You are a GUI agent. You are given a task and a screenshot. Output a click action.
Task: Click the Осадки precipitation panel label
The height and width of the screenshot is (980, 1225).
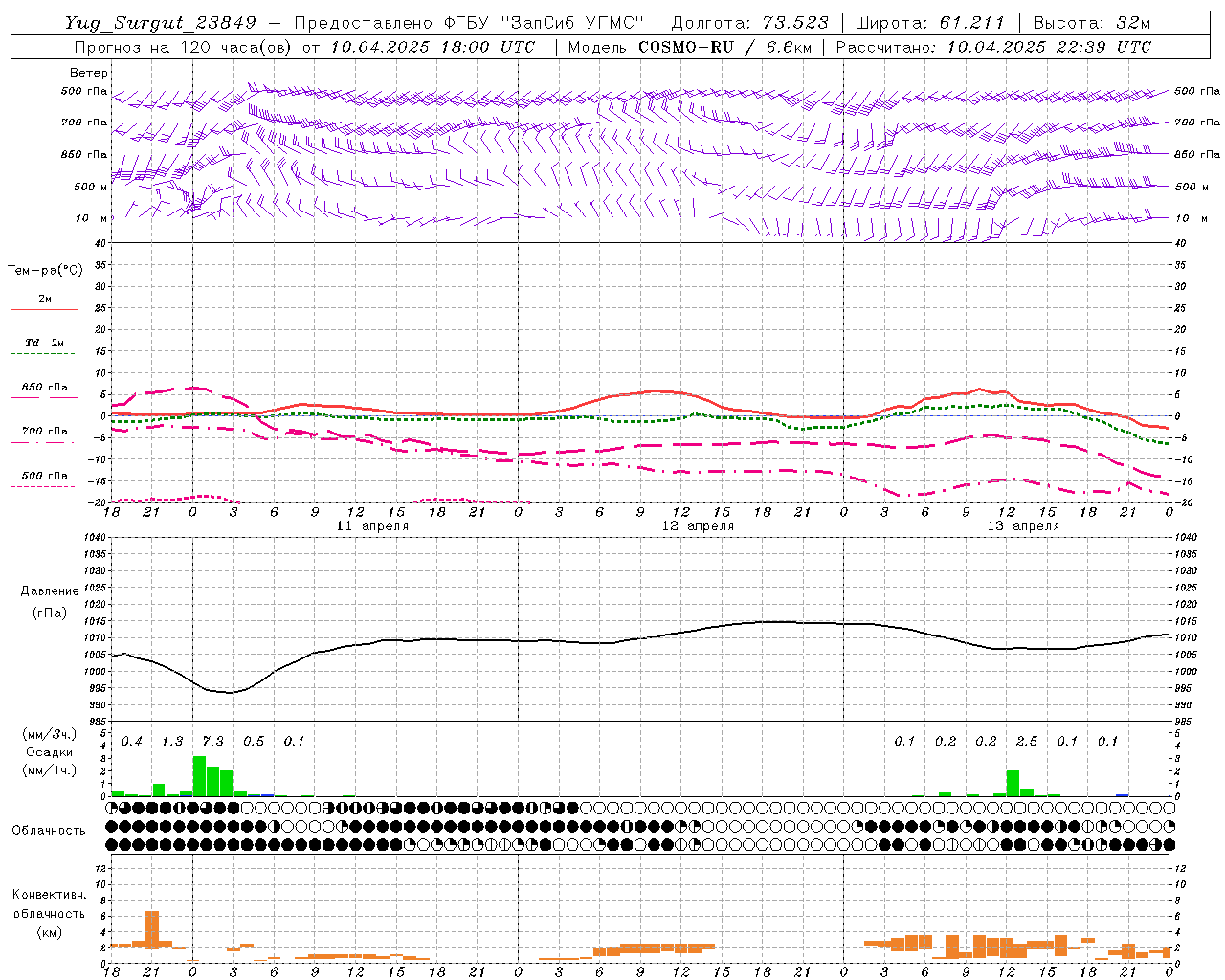[49, 752]
